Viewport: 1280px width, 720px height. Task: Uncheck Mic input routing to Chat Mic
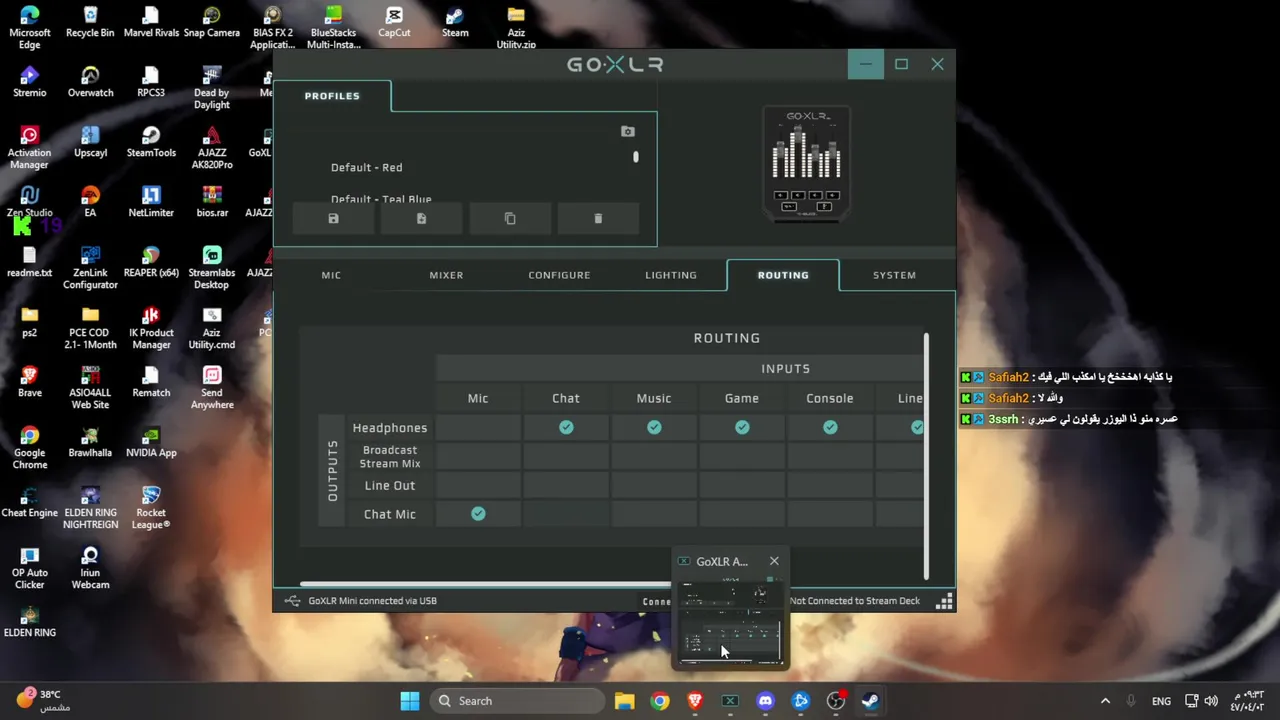pyautogui.click(x=478, y=513)
